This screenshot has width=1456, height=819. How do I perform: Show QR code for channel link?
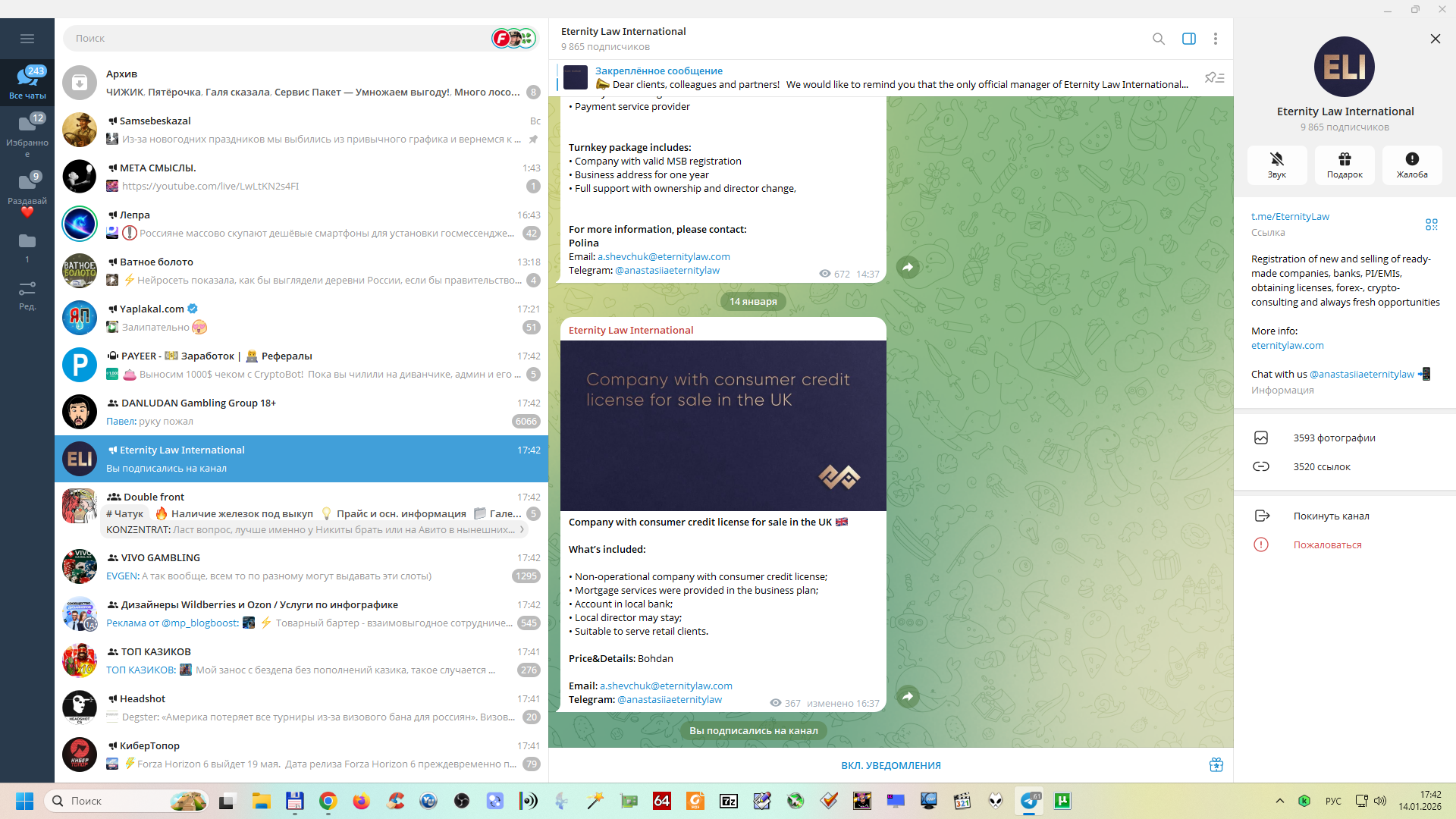(1431, 224)
